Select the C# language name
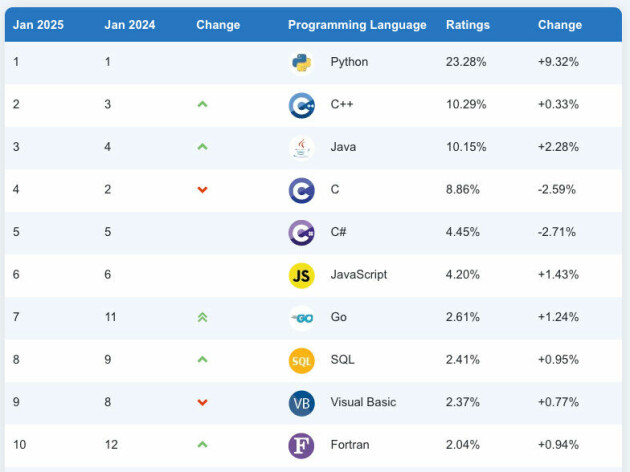 coord(338,232)
